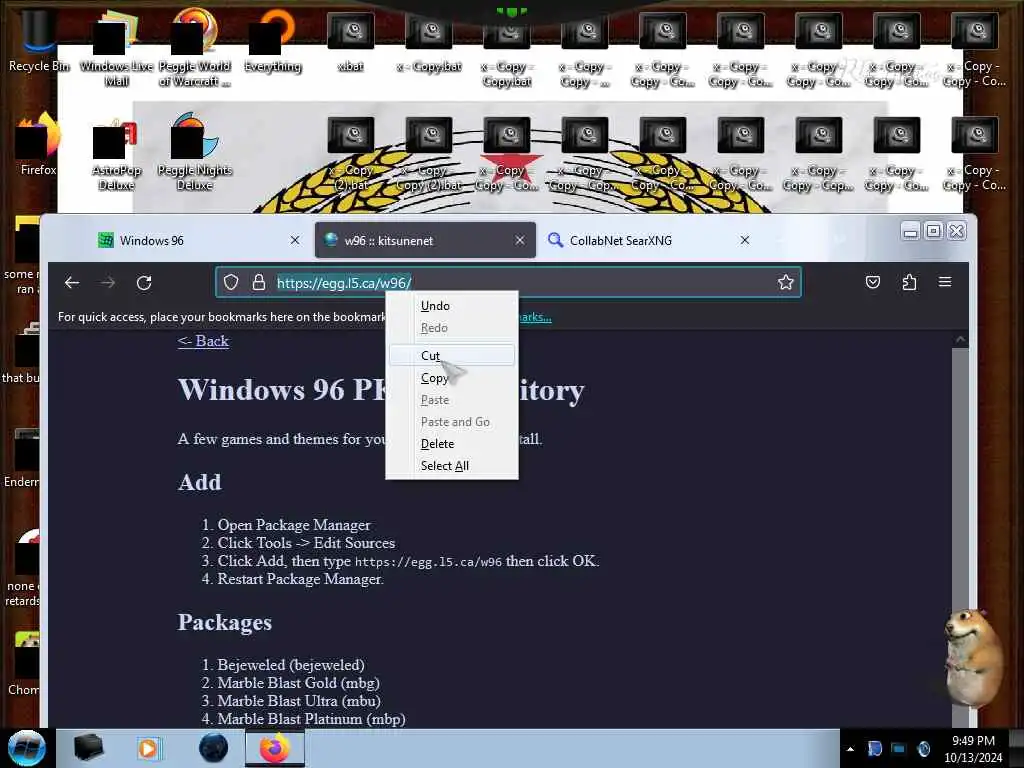Image resolution: width=1024 pixels, height=768 pixels.
Task: Click the Windows Start orb
Action: pyautogui.click(x=26, y=748)
